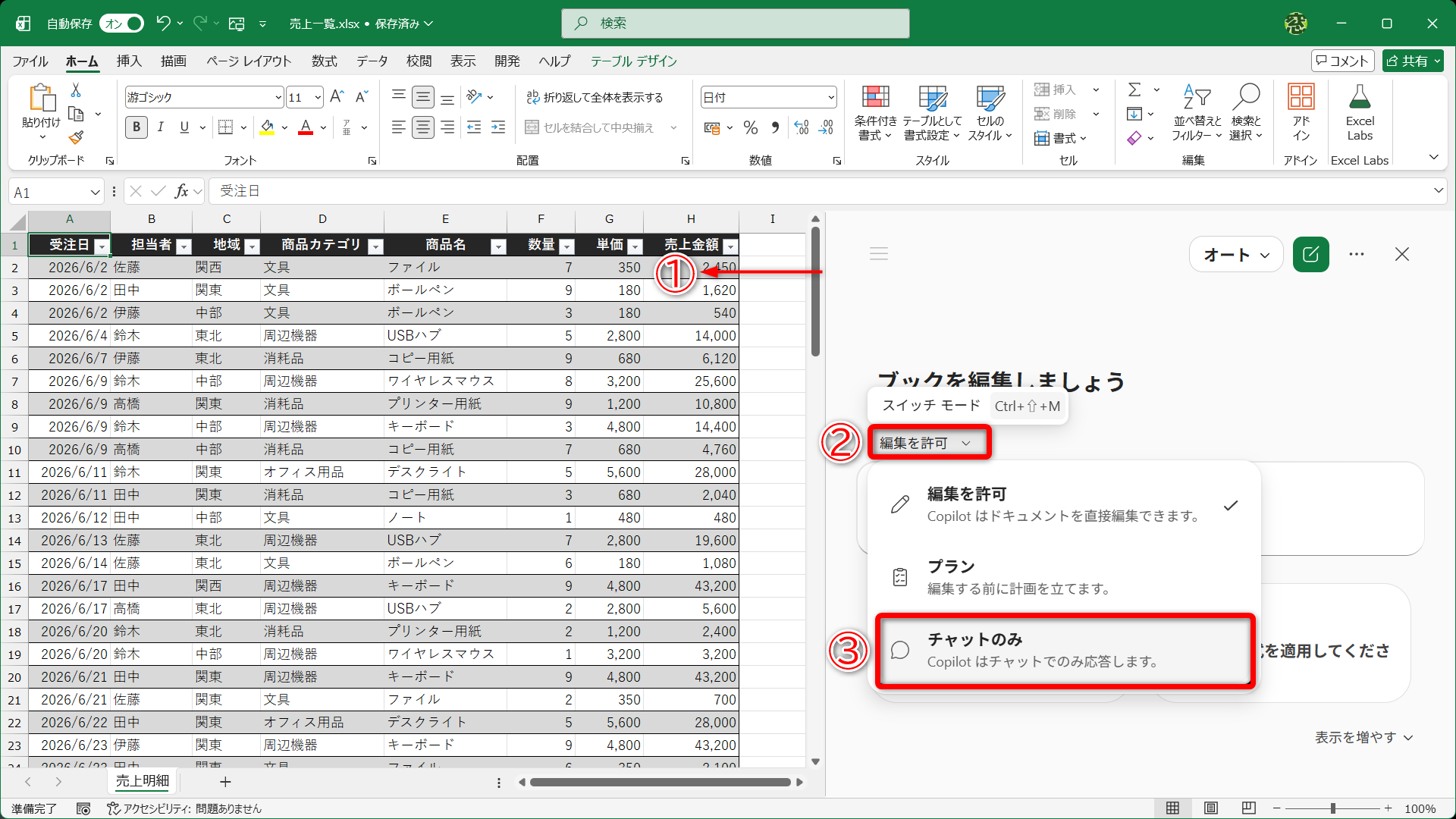Image resolution: width=1456 pixels, height=819 pixels.
Task: Click the green new chat icon in Copilot pane
Action: tap(1311, 255)
